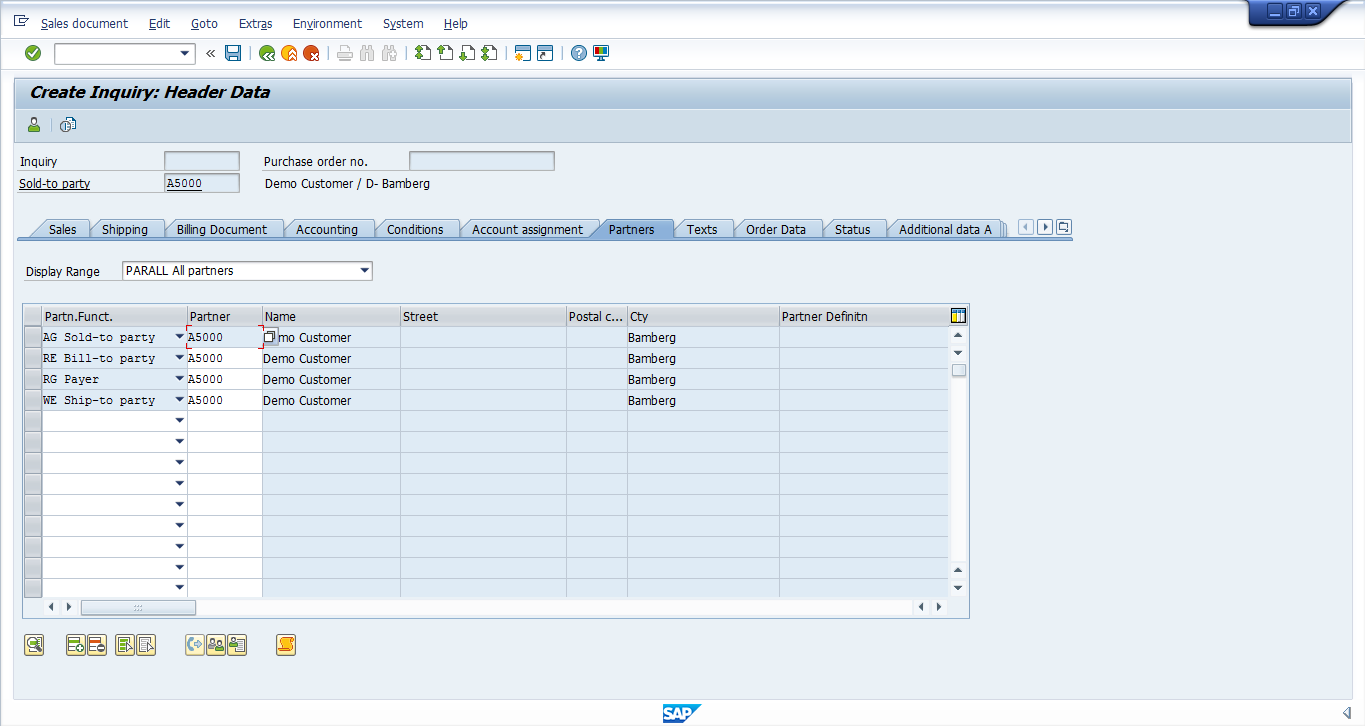Click the Inquiry number field
This screenshot has width=1365, height=726.
202,161
